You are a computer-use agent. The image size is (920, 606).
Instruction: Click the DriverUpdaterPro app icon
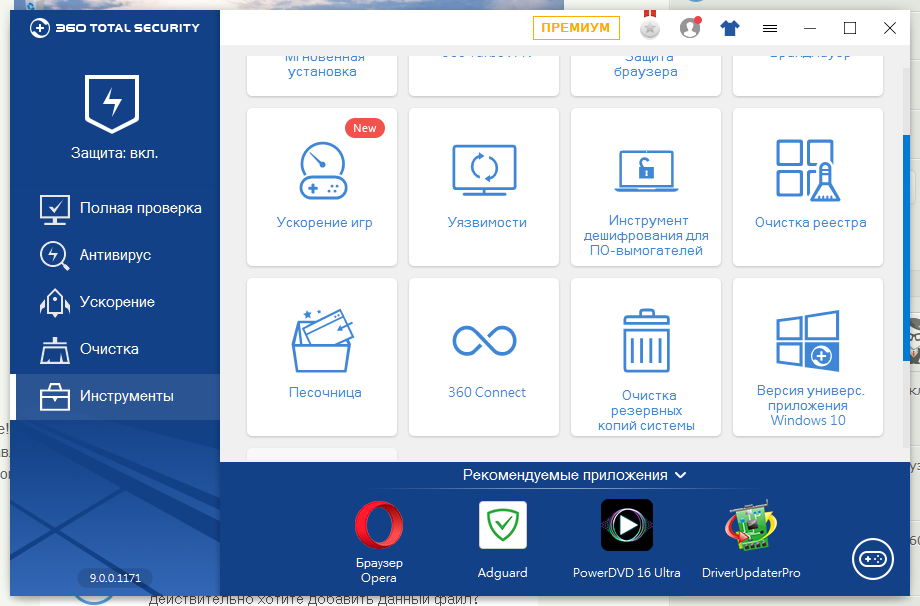[751, 525]
